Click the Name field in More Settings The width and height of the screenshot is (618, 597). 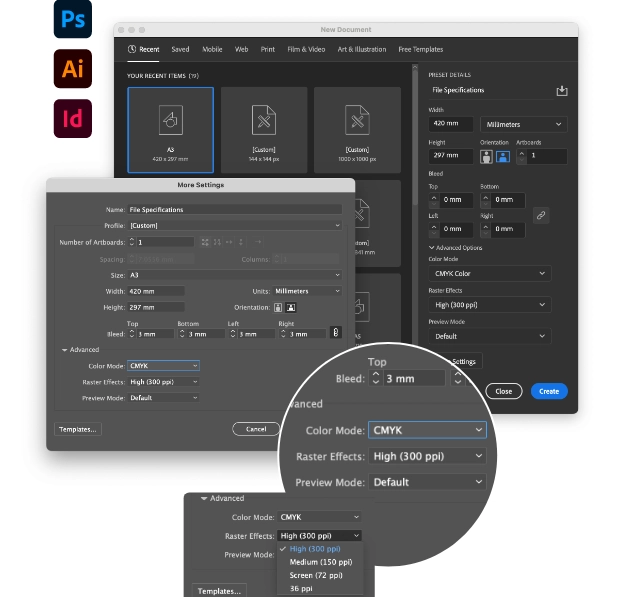pyautogui.click(x=234, y=210)
